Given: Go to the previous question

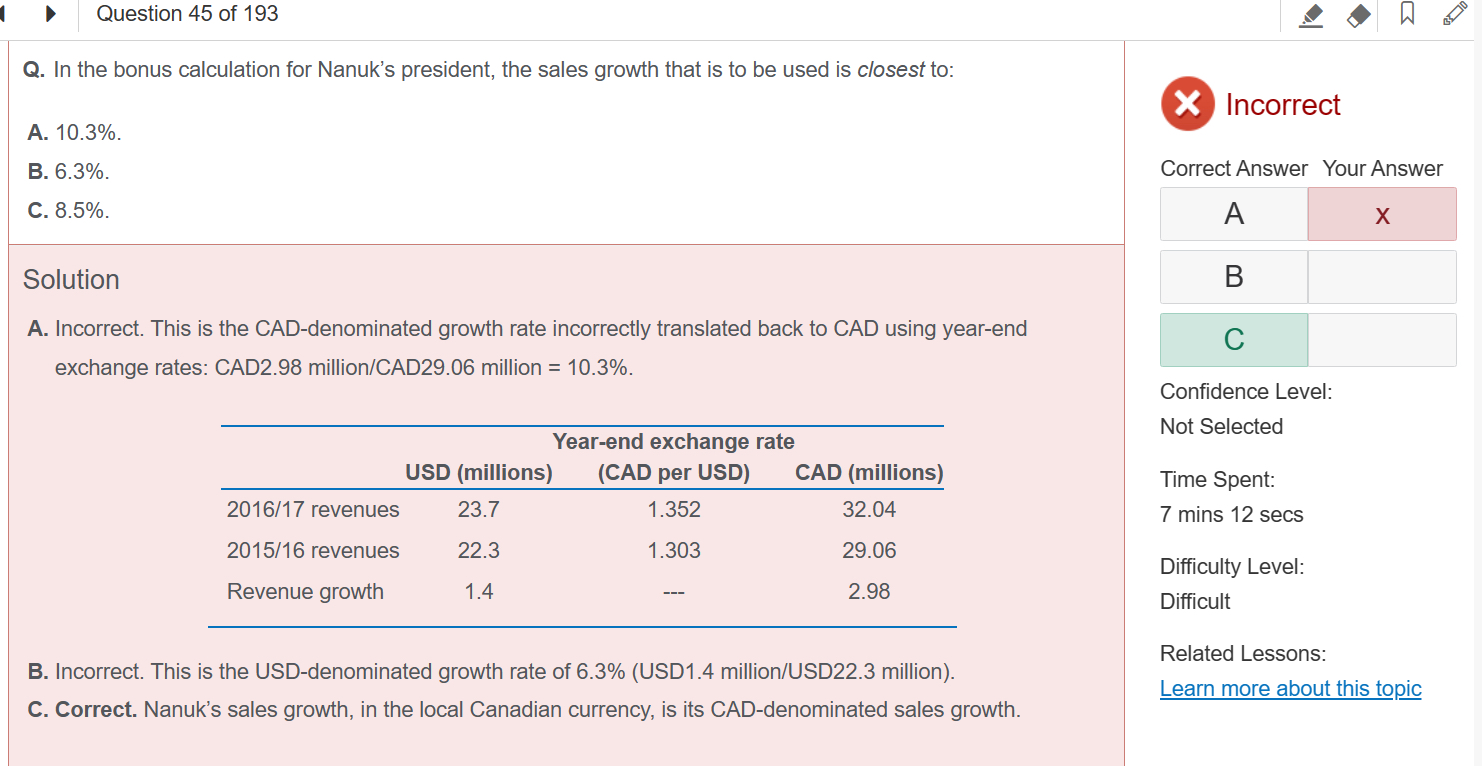Looking at the screenshot, I should pyautogui.click(x=4, y=14).
